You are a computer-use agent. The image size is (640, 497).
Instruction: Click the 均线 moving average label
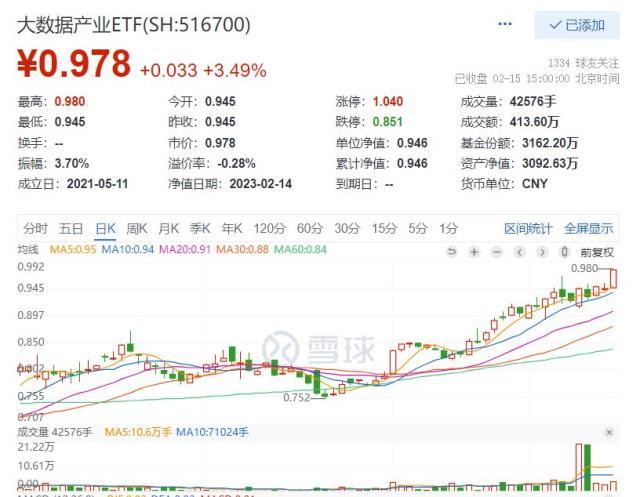tap(28, 249)
